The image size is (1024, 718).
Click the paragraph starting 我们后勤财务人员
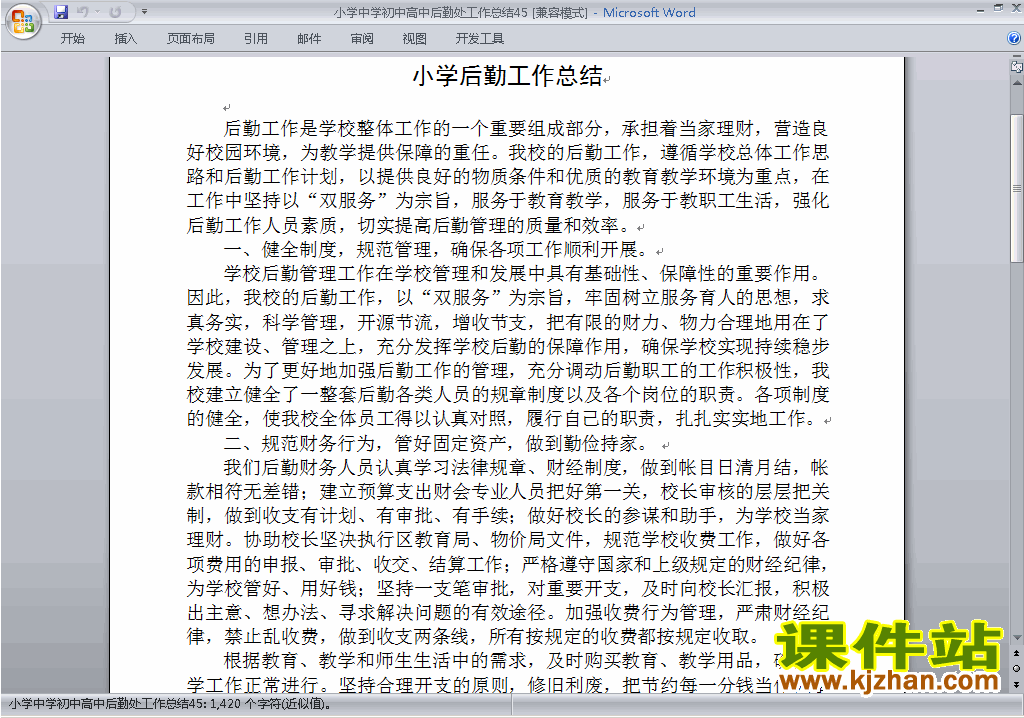[x=507, y=552]
